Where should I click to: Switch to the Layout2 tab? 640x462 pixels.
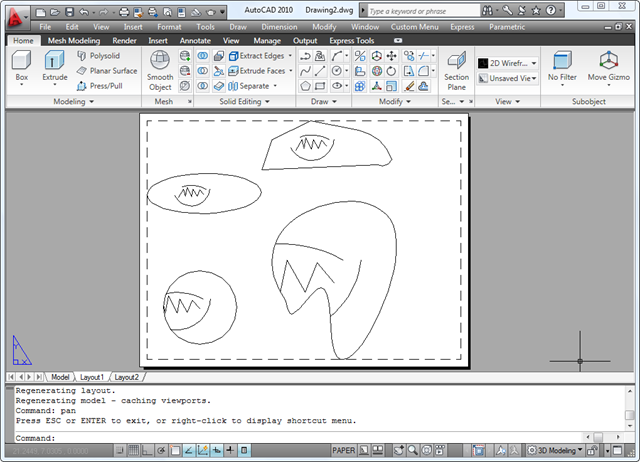pyautogui.click(x=125, y=377)
